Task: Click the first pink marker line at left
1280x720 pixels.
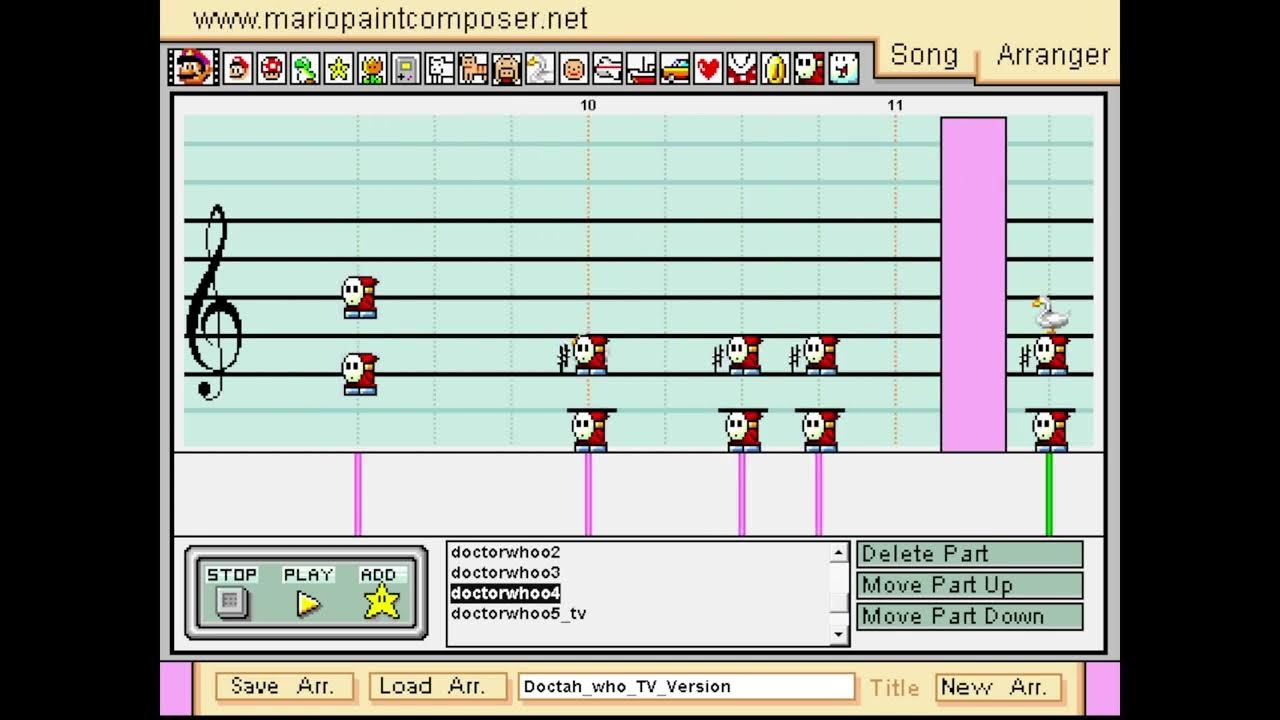Action: tap(358, 494)
